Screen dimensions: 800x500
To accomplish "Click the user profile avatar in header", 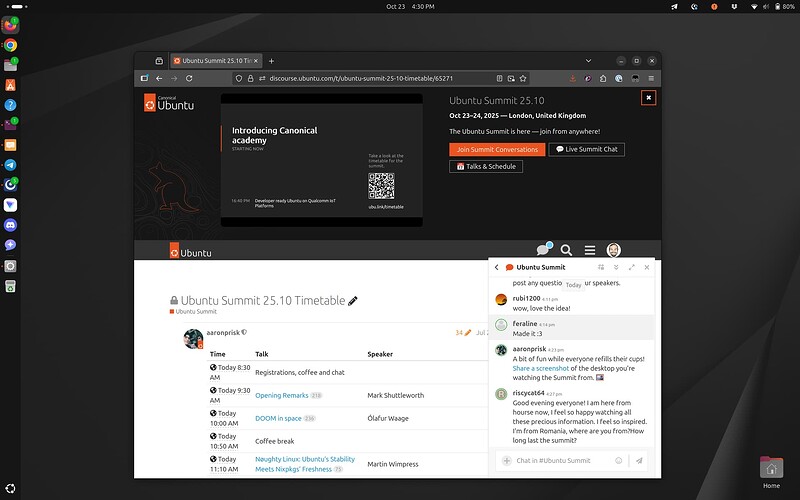I will pos(614,250).
